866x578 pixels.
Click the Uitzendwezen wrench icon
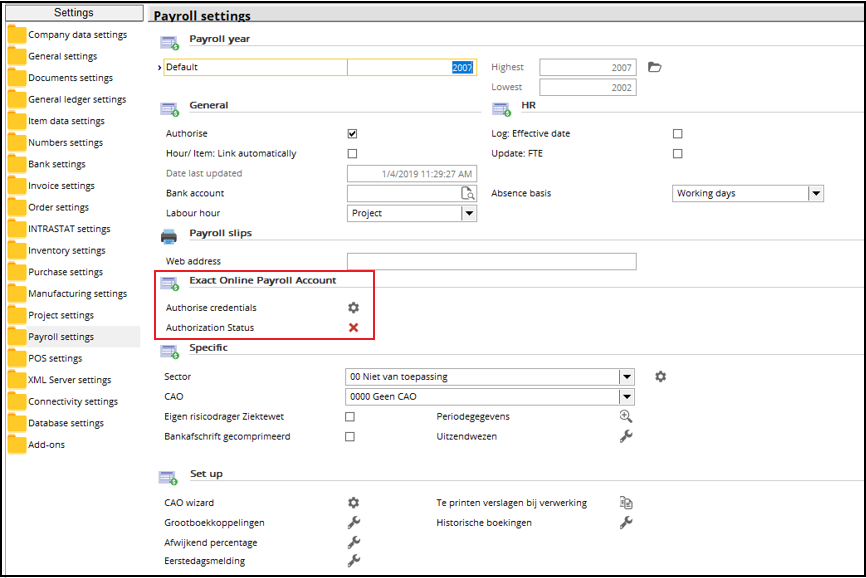coord(626,436)
